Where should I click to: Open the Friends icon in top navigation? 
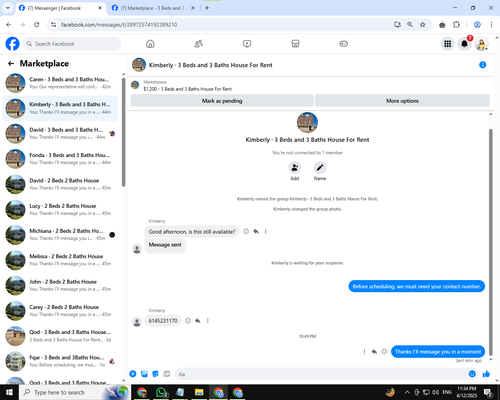point(199,44)
